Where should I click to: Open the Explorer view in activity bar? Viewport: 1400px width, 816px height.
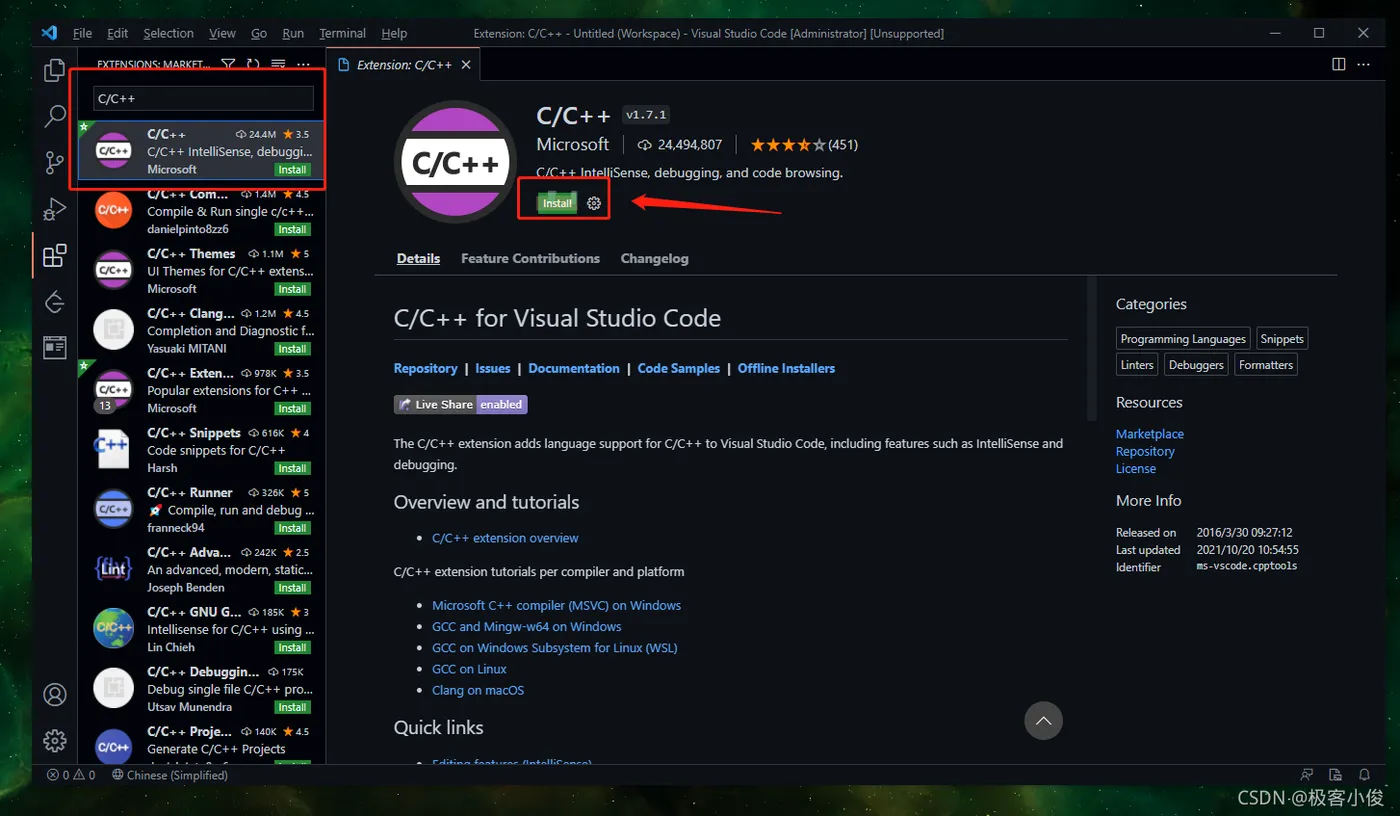coord(55,71)
